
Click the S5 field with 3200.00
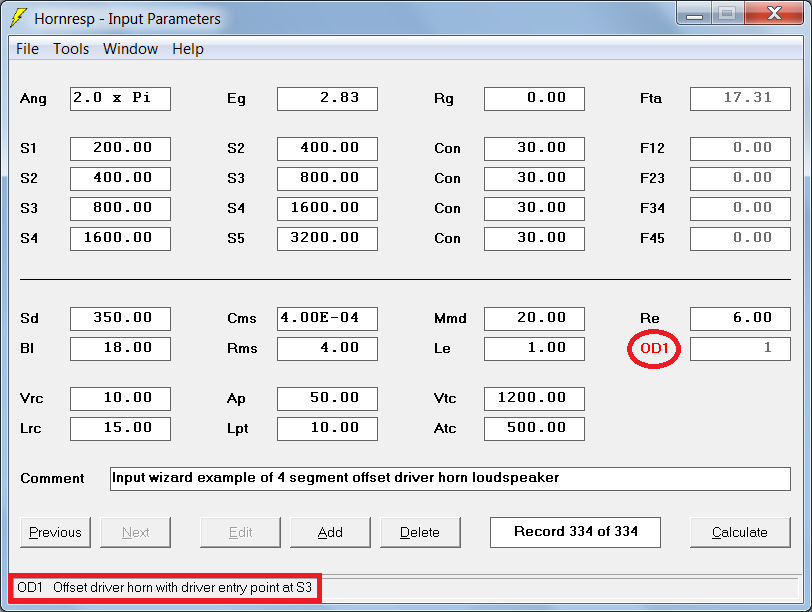point(327,239)
